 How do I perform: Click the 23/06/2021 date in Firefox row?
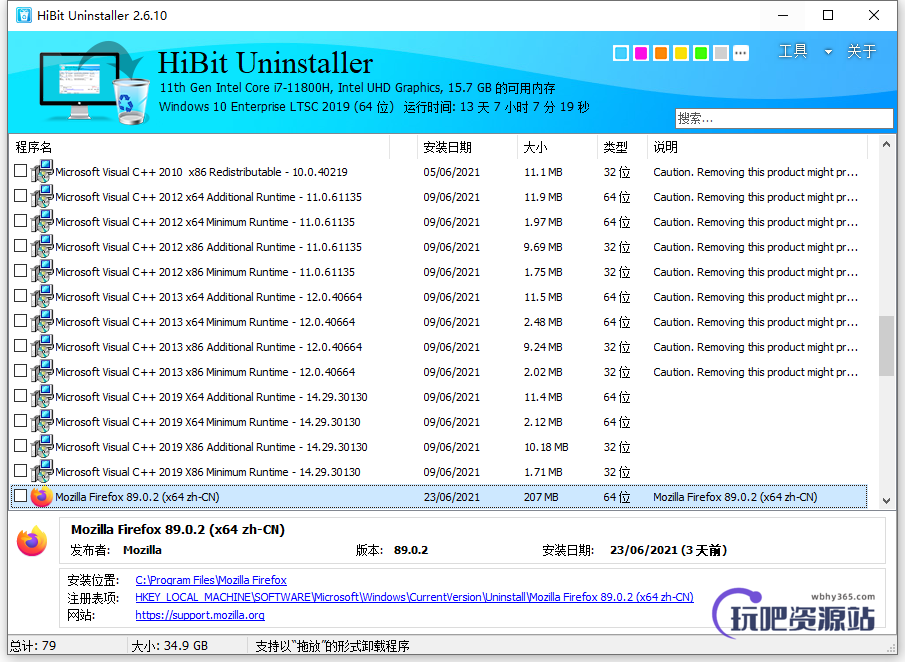point(451,497)
